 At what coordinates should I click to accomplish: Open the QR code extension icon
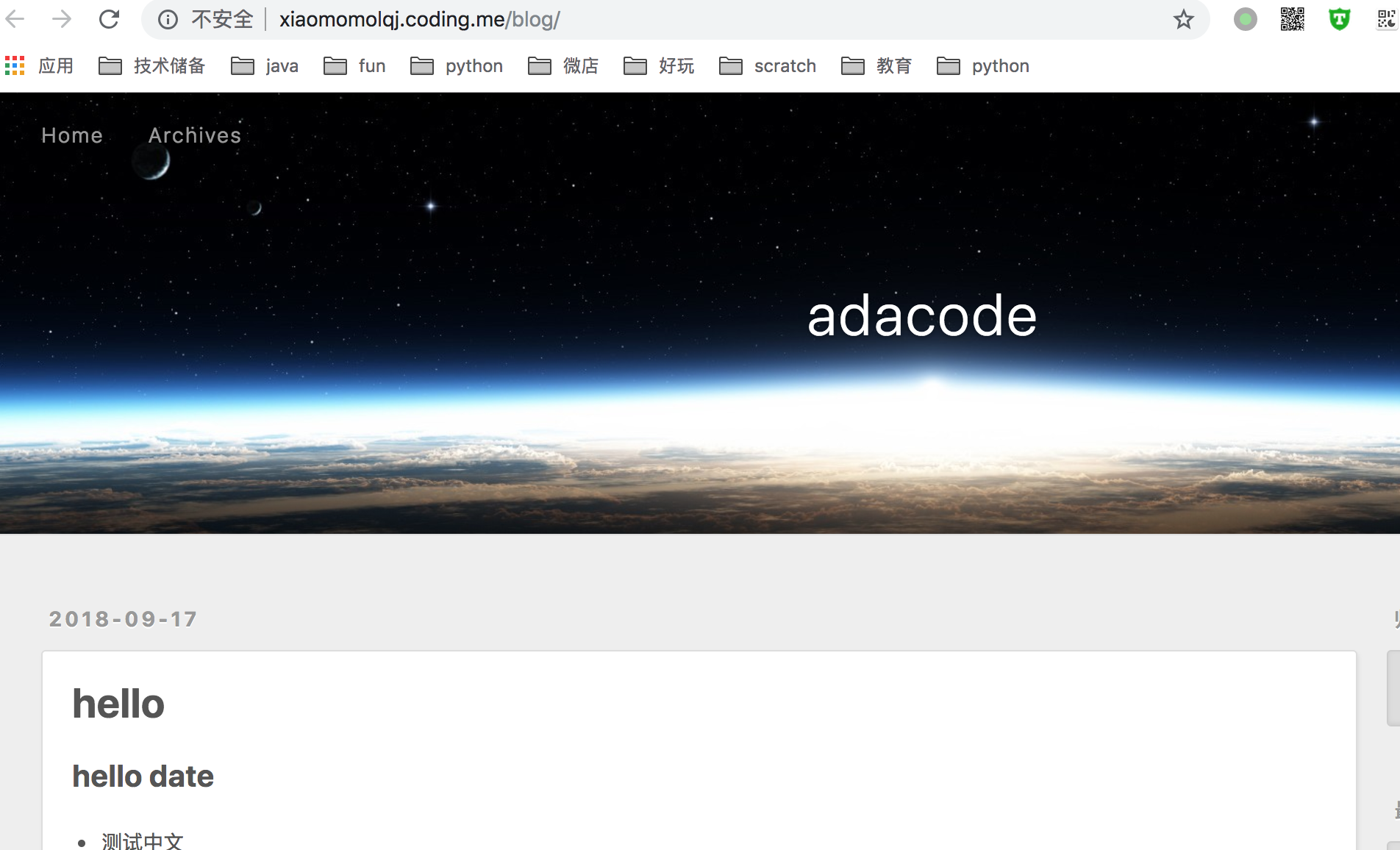1292,19
